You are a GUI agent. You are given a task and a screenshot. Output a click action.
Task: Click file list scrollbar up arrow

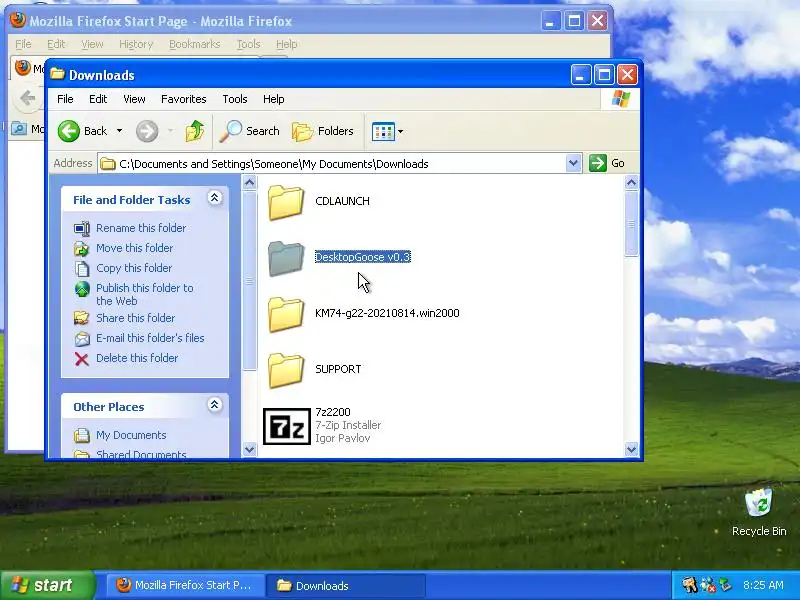[x=631, y=182]
